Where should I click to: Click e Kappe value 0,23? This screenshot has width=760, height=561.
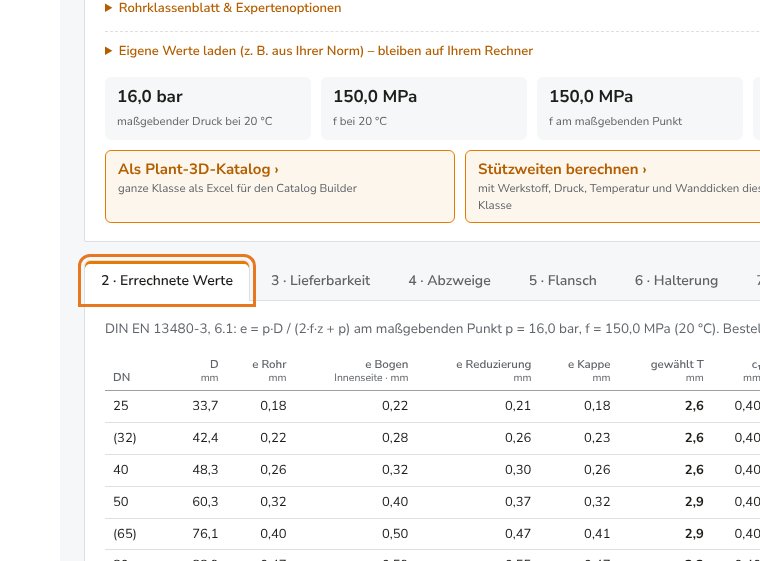[x=597, y=437]
